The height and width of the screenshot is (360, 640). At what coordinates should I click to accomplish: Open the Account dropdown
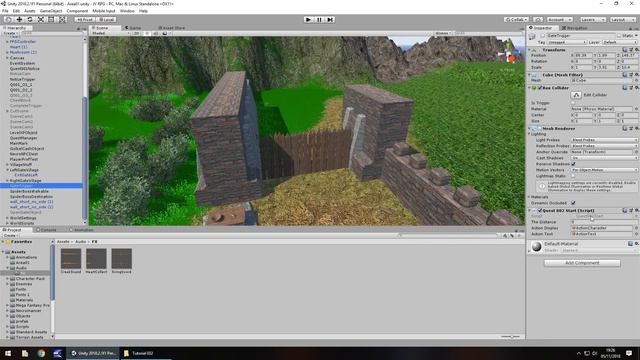tap(559, 19)
